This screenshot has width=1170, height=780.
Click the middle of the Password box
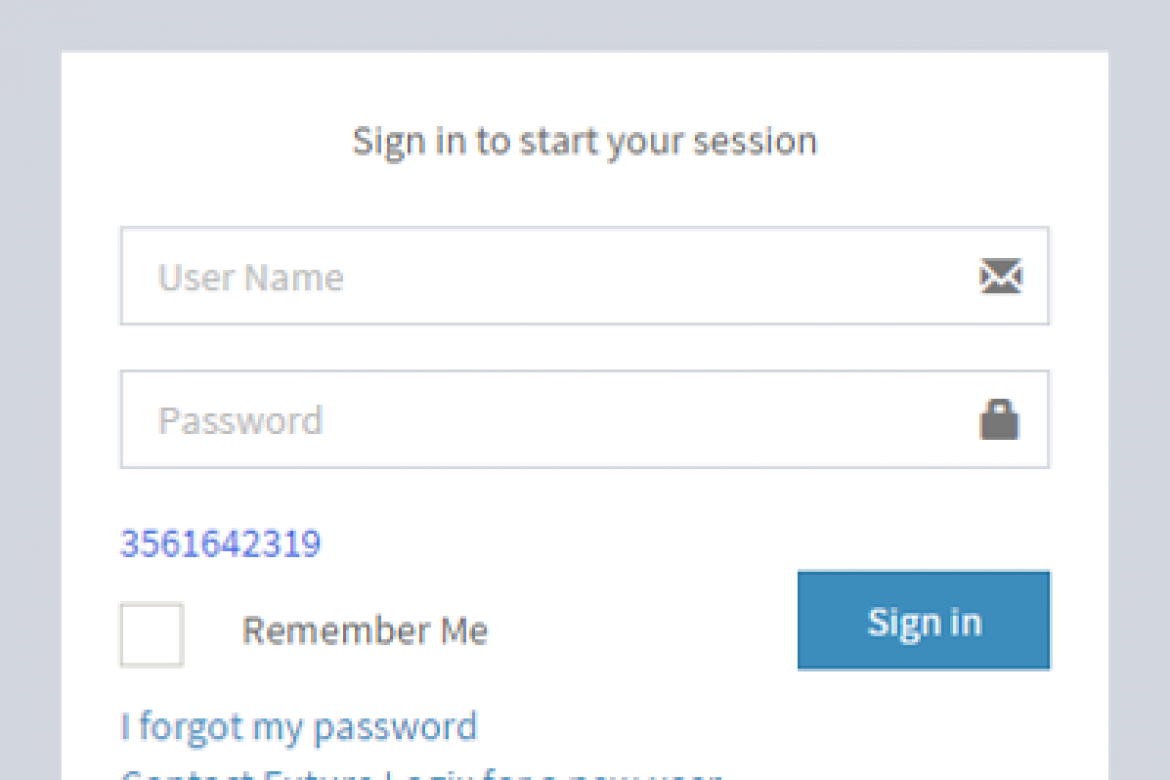point(585,420)
